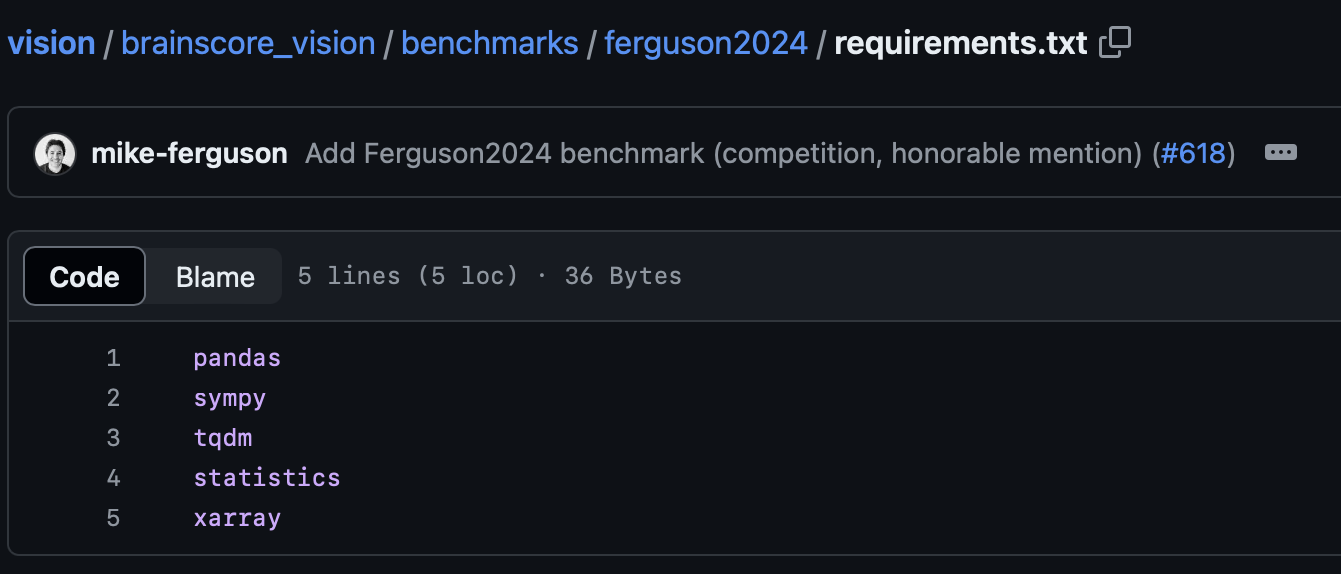Click the statistics requirement text

267,478
